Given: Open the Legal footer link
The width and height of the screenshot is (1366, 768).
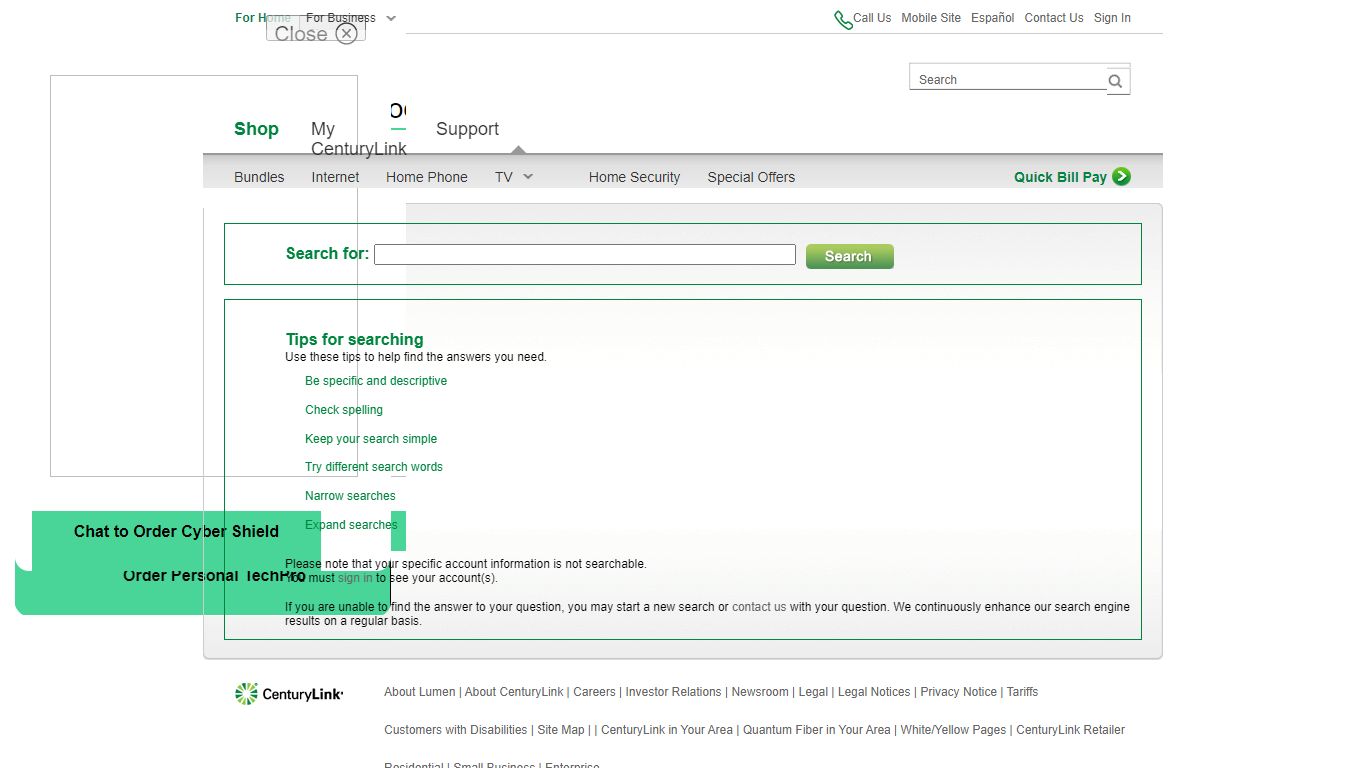Looking at the screenshot, I should pyautogui.click(x=813, y=692).
